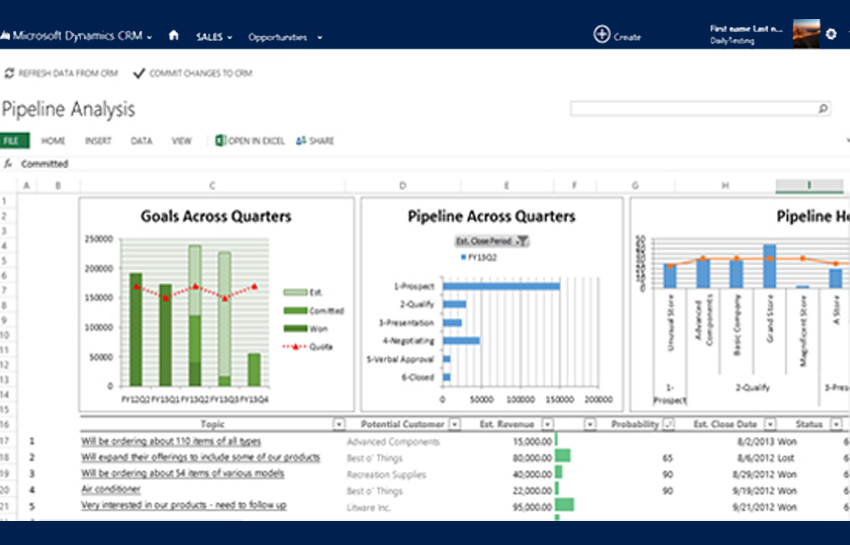The width and height of the screenshot is (850, 545).
Task: Focus the Pipeline Analysis search box
Action: (x=700, y=109)
